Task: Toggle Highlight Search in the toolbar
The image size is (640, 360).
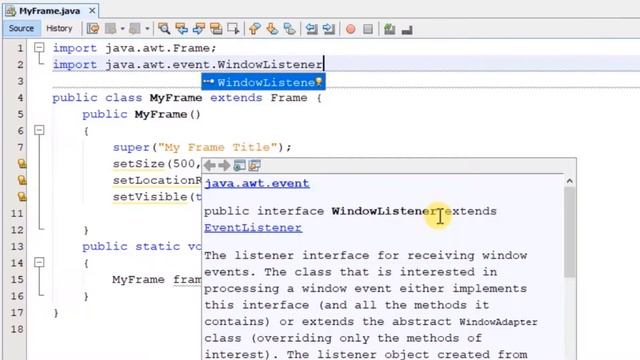Action: pos(216,29)
